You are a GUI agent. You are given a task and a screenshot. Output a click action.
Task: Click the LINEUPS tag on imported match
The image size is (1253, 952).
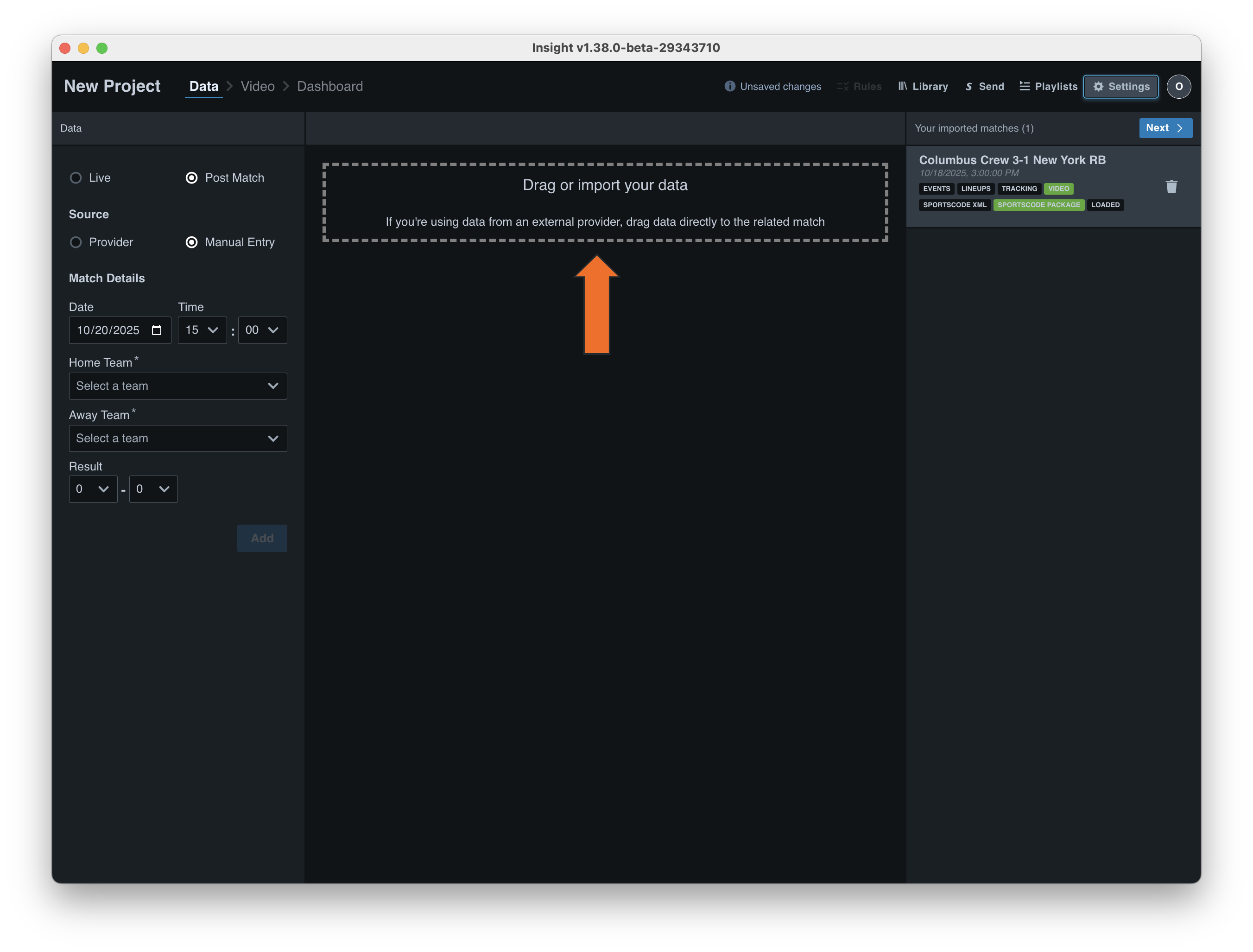(x=976, y=189)
